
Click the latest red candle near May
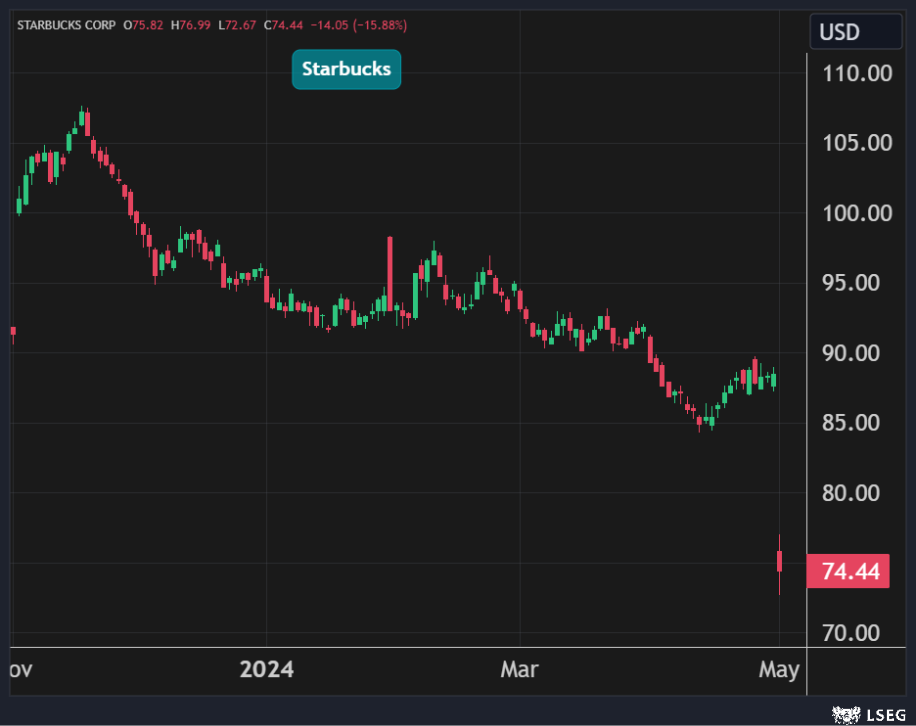pos(779,561)
